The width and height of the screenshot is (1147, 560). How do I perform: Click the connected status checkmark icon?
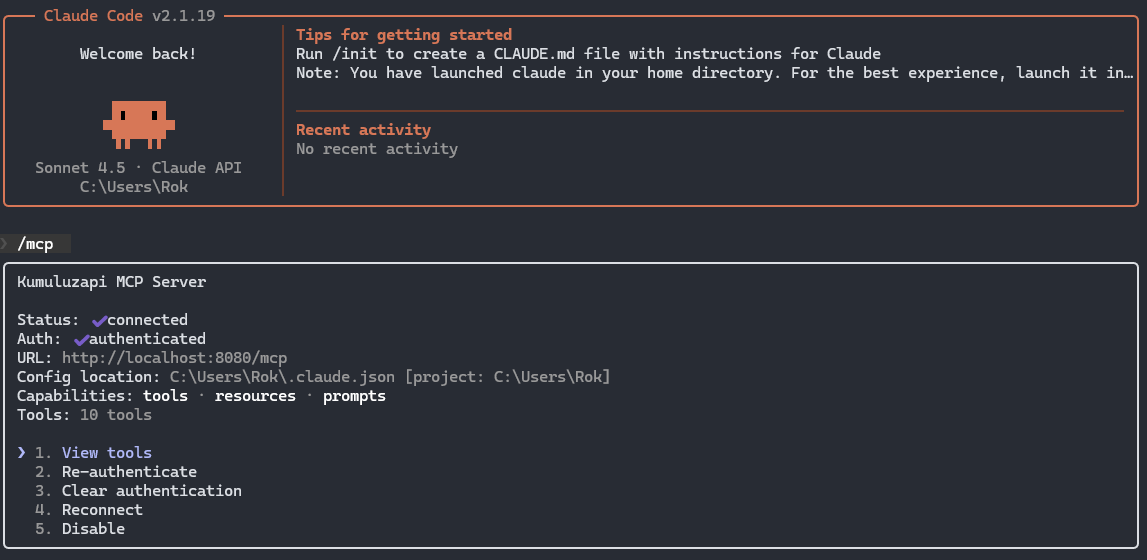[x=99, y=320]
